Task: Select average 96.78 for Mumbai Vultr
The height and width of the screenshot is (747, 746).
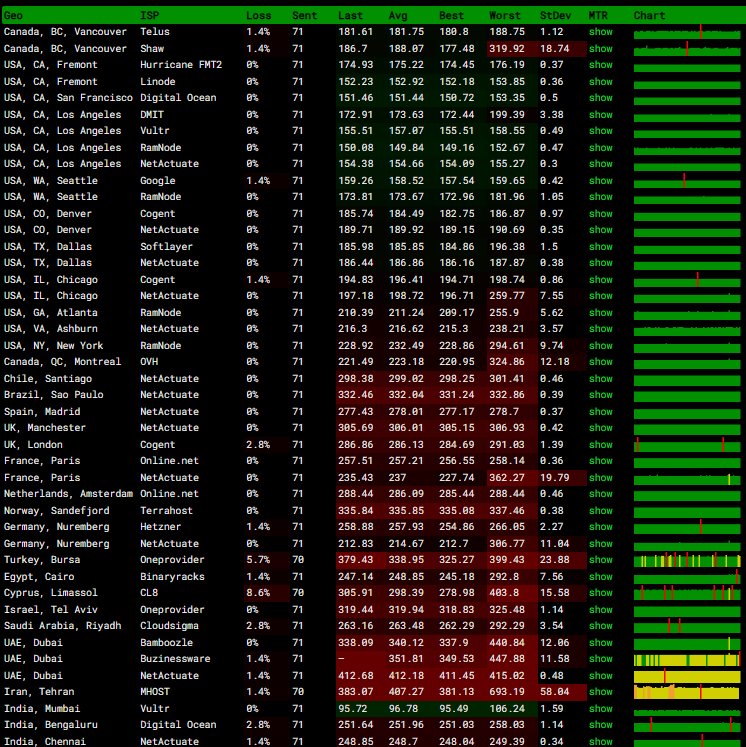Action: (x=403, y=709)
